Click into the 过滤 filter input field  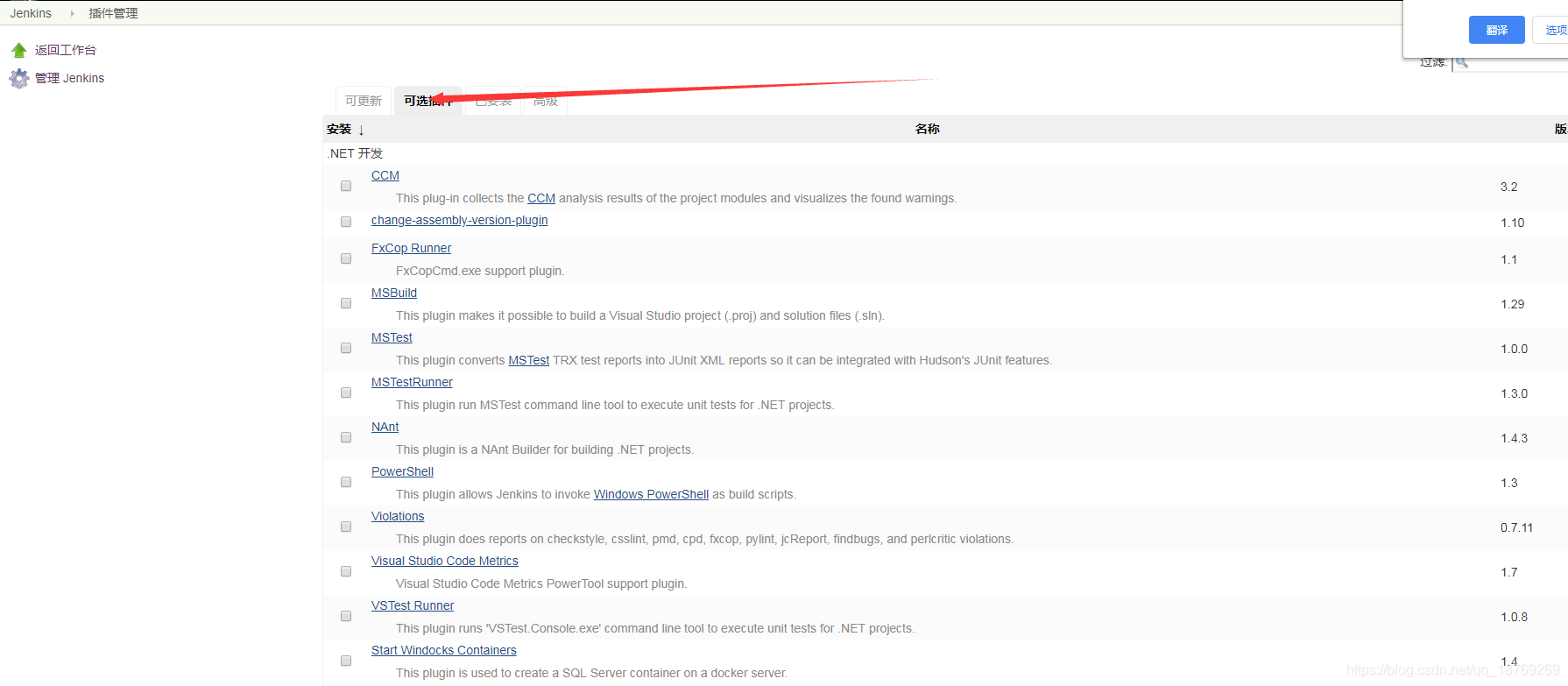pyautogui.click(x=1510, y=62)
